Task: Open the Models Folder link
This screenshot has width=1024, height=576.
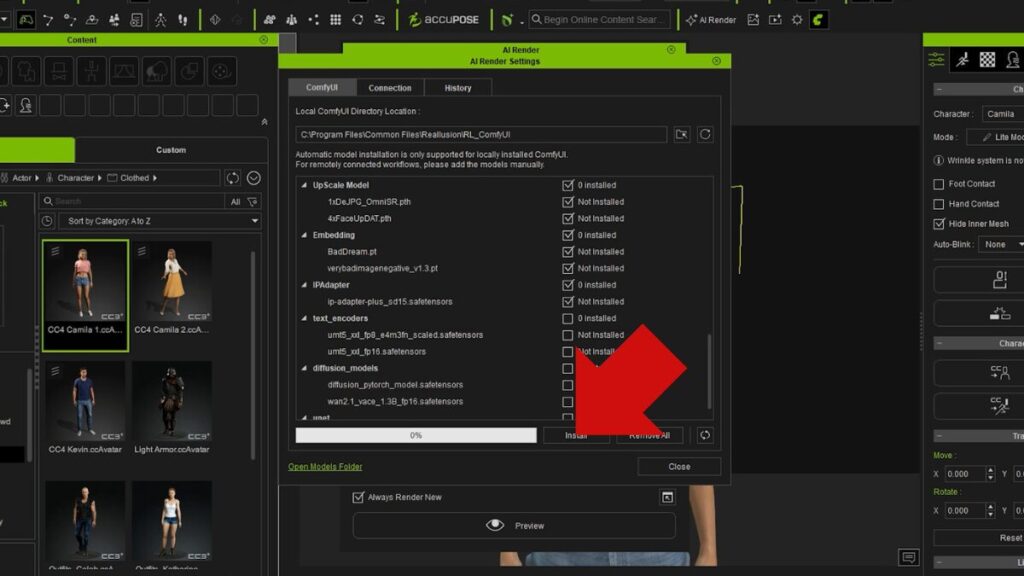Action: coord(325,467)
